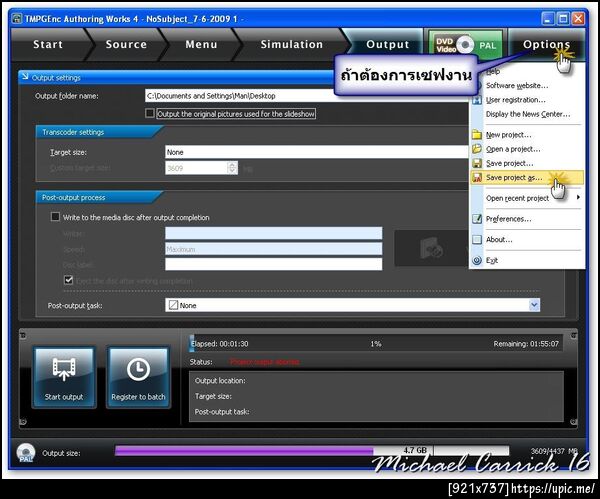Click the Start output button
Screen dimensions: 600x499
[64, 377]
